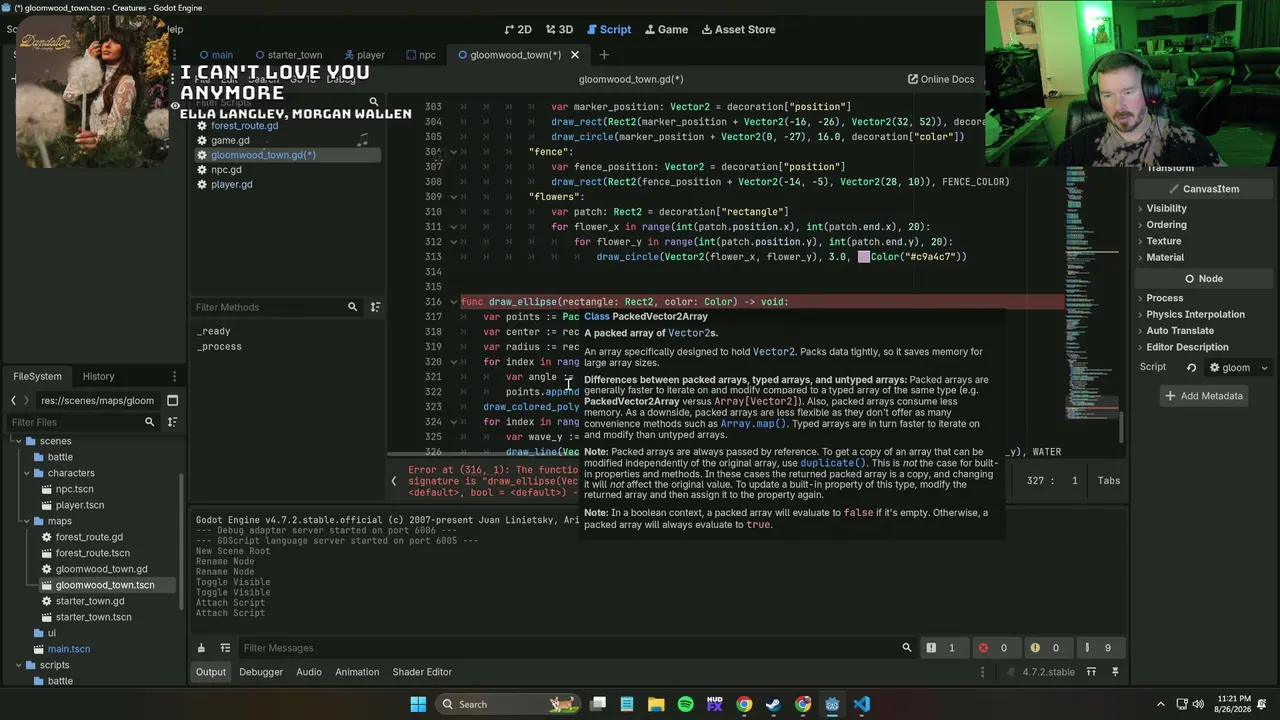Open the Animation bottom panel
Image resolution: width=1280 pixels, height=720 pixels.
[357, 672]
